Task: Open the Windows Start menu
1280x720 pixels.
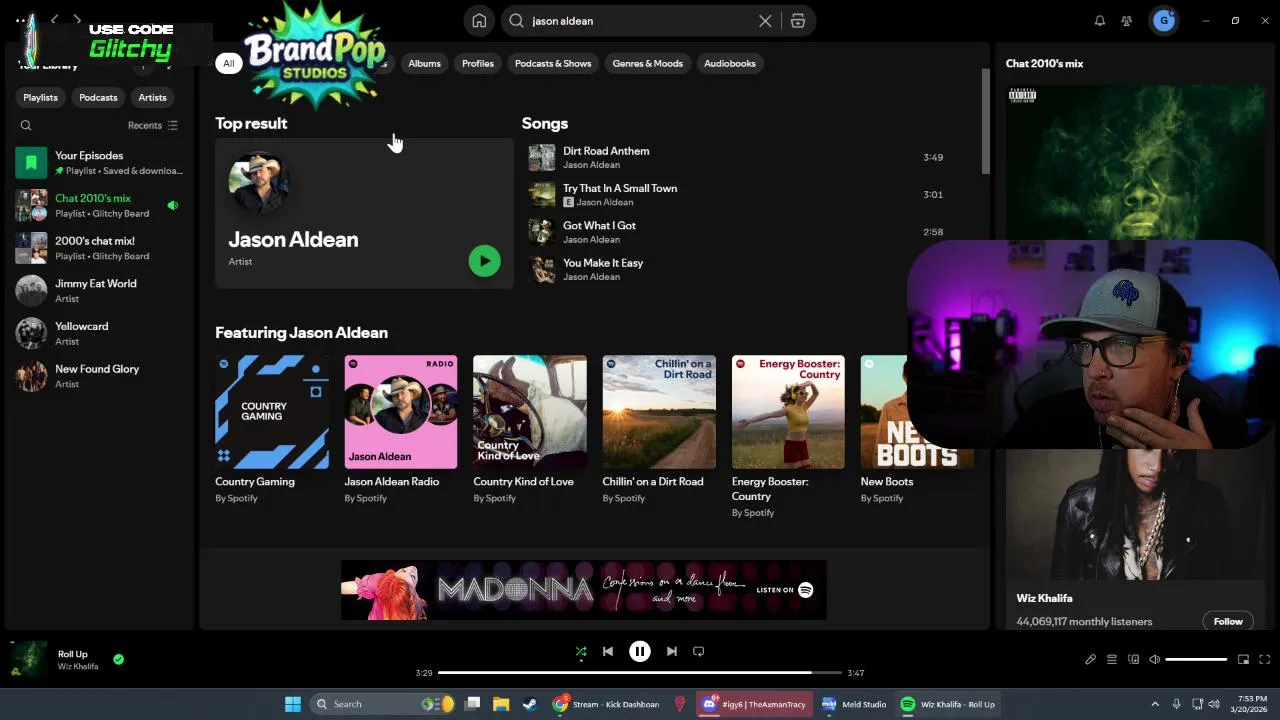Action: point(293,704)
